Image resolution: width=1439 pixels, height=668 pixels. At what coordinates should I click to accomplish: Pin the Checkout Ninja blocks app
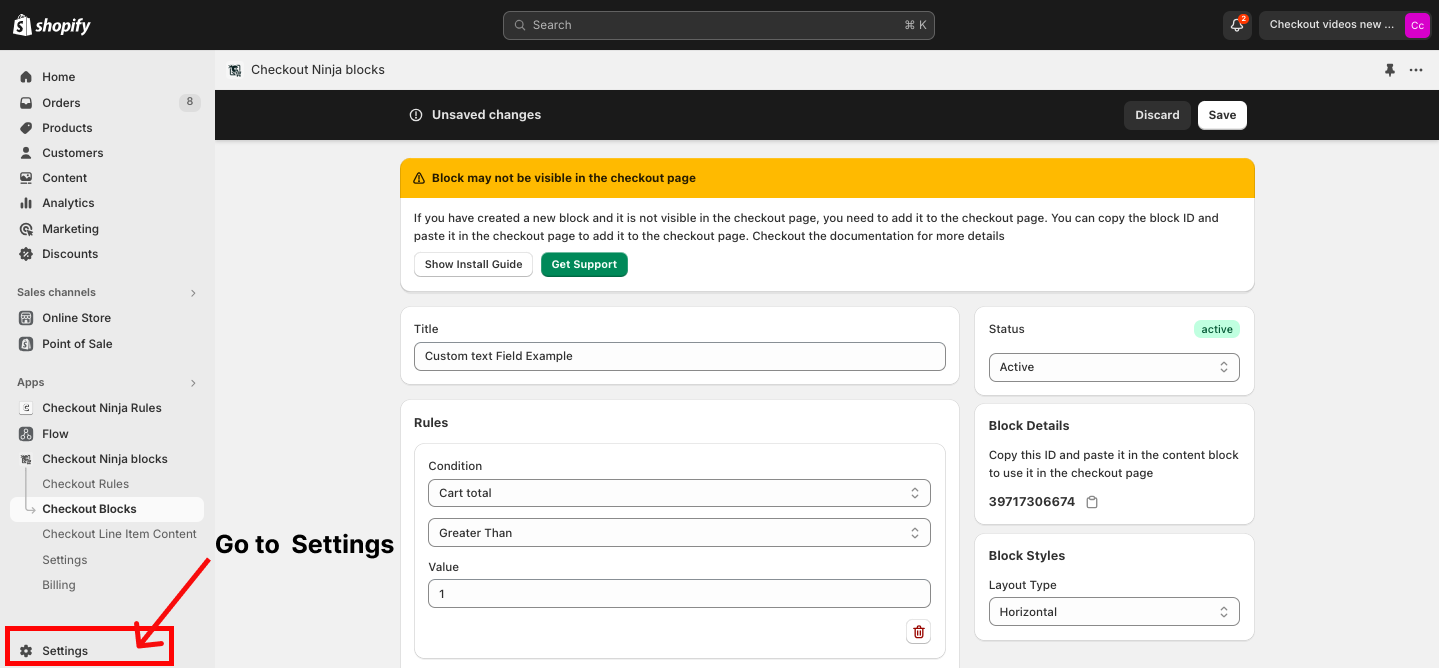click(1389, 70)
